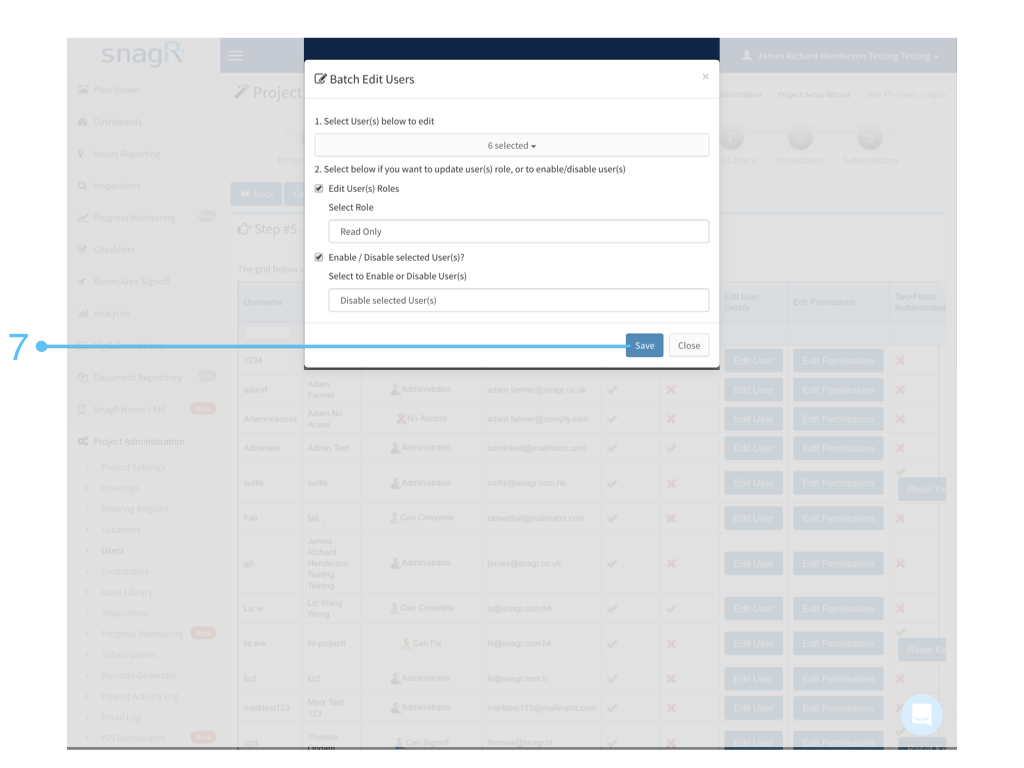The height and width of the screenshot is (768, 1024).
Task: Click the red X icon in Admintest row
Action: click(900, 448)
